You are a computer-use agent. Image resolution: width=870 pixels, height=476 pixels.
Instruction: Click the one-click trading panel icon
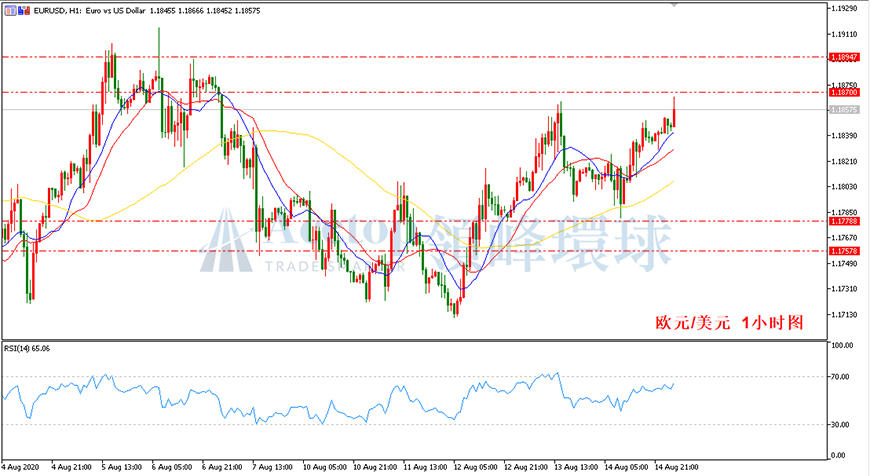click(x=11, y=11)
